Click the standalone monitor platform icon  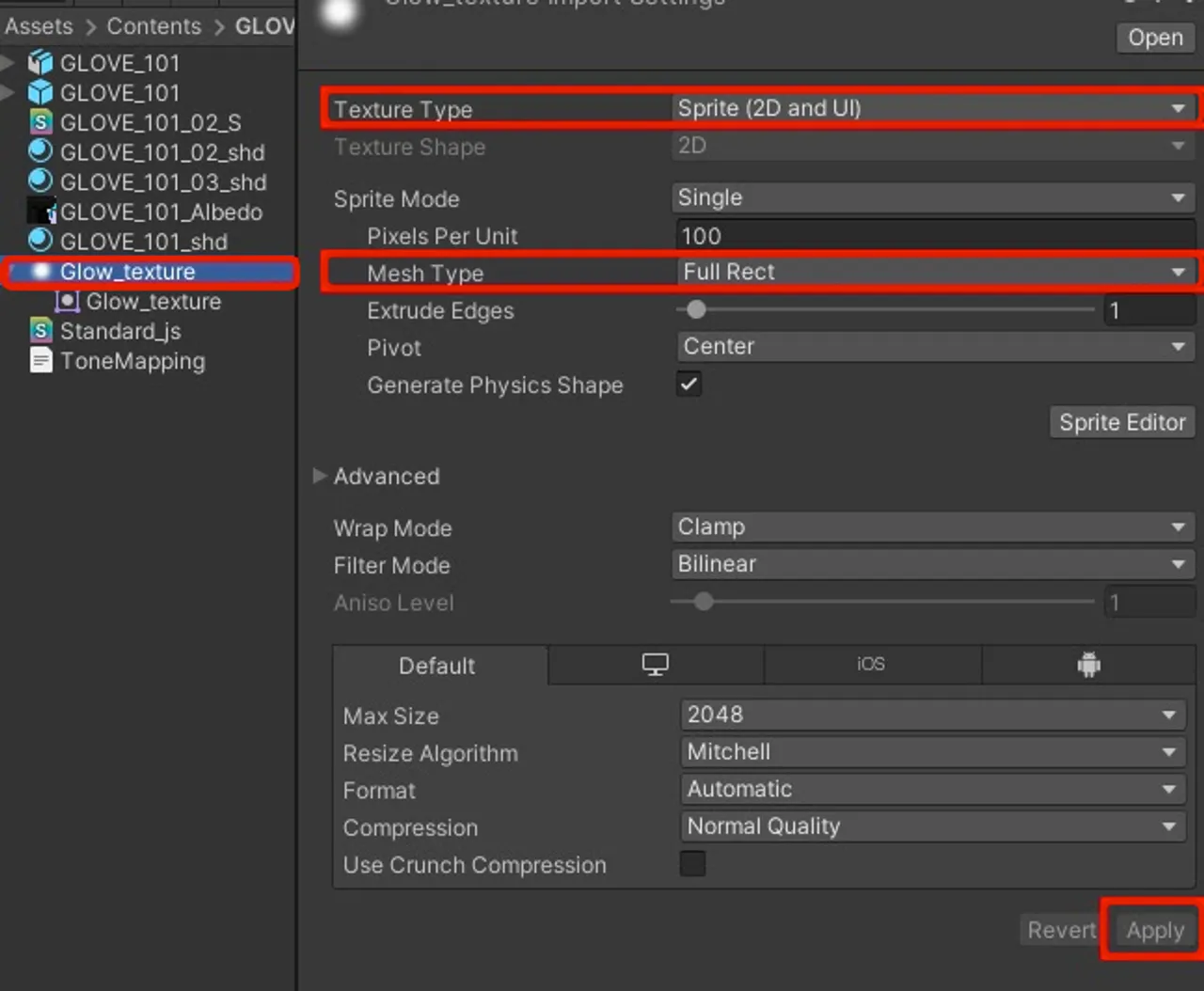[x=655, y=663]
